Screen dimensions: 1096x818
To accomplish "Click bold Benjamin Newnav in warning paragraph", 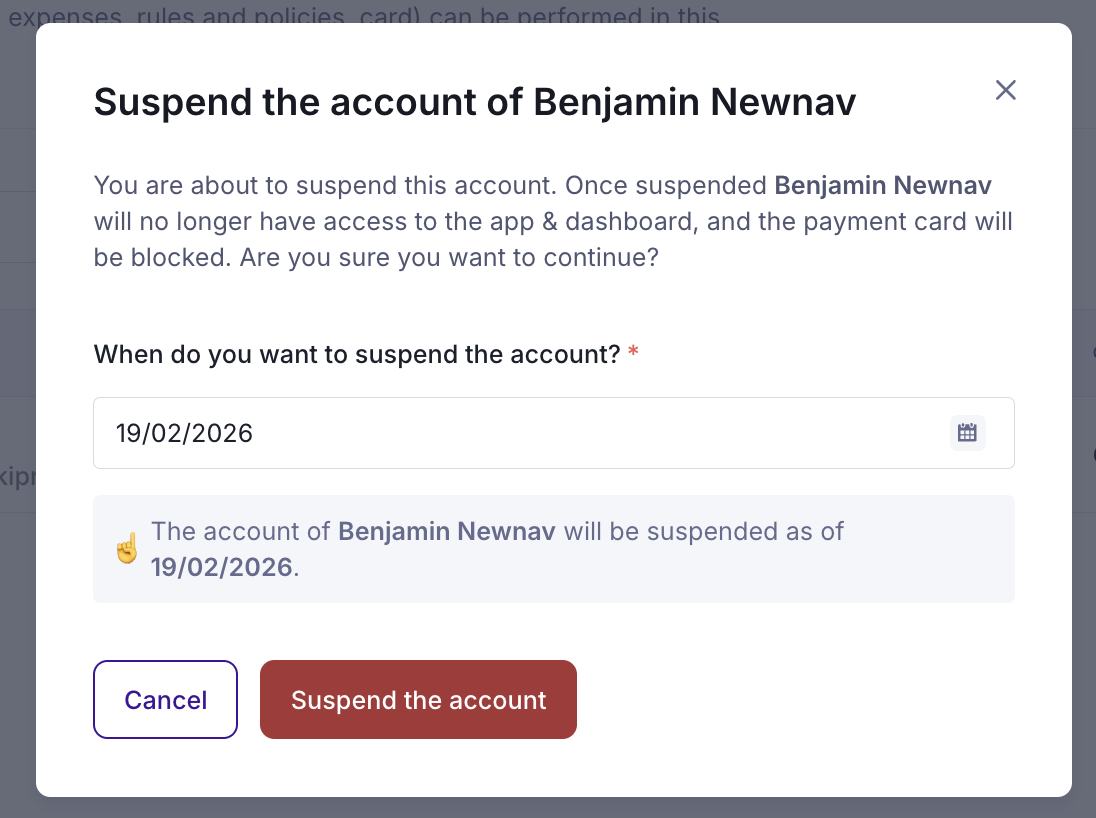I will point(883,186).
